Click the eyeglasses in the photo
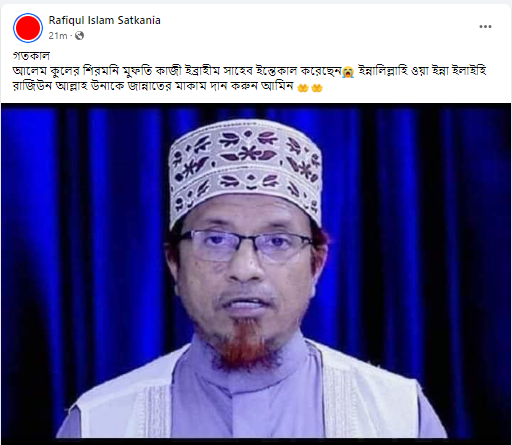Viewport: 512px width, 445px height. (246, 246)
